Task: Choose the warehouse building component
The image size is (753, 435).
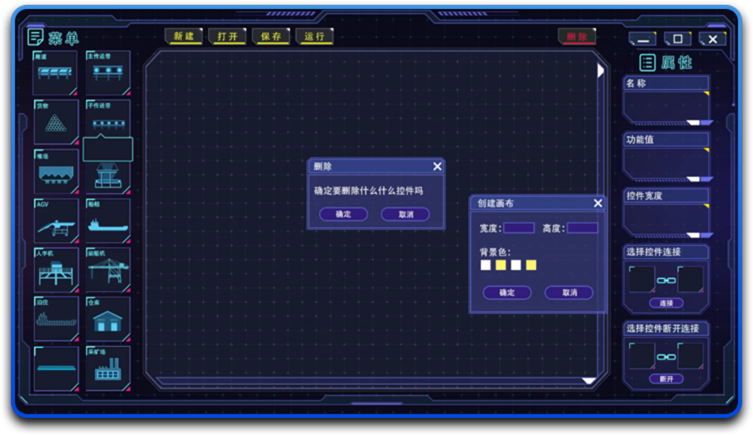Action: click(107, 320)
